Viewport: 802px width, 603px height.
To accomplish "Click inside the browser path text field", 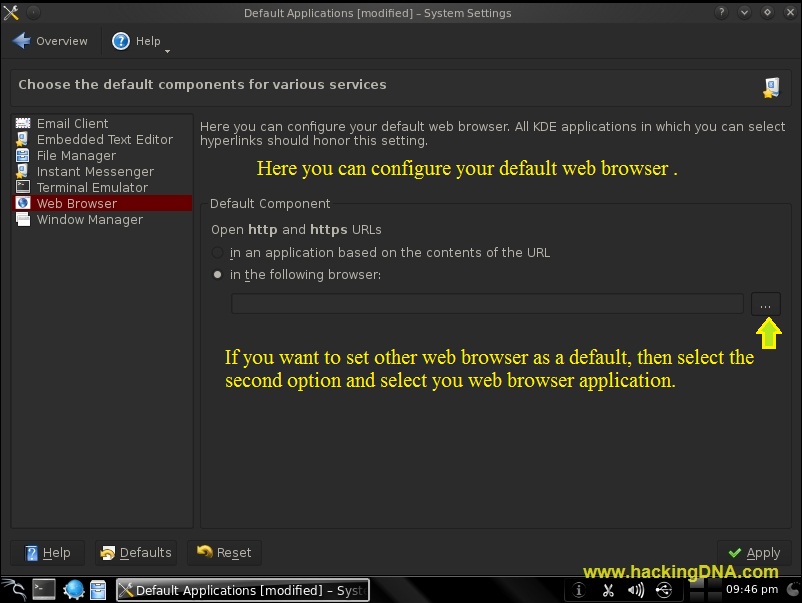I will coord(487,303).
